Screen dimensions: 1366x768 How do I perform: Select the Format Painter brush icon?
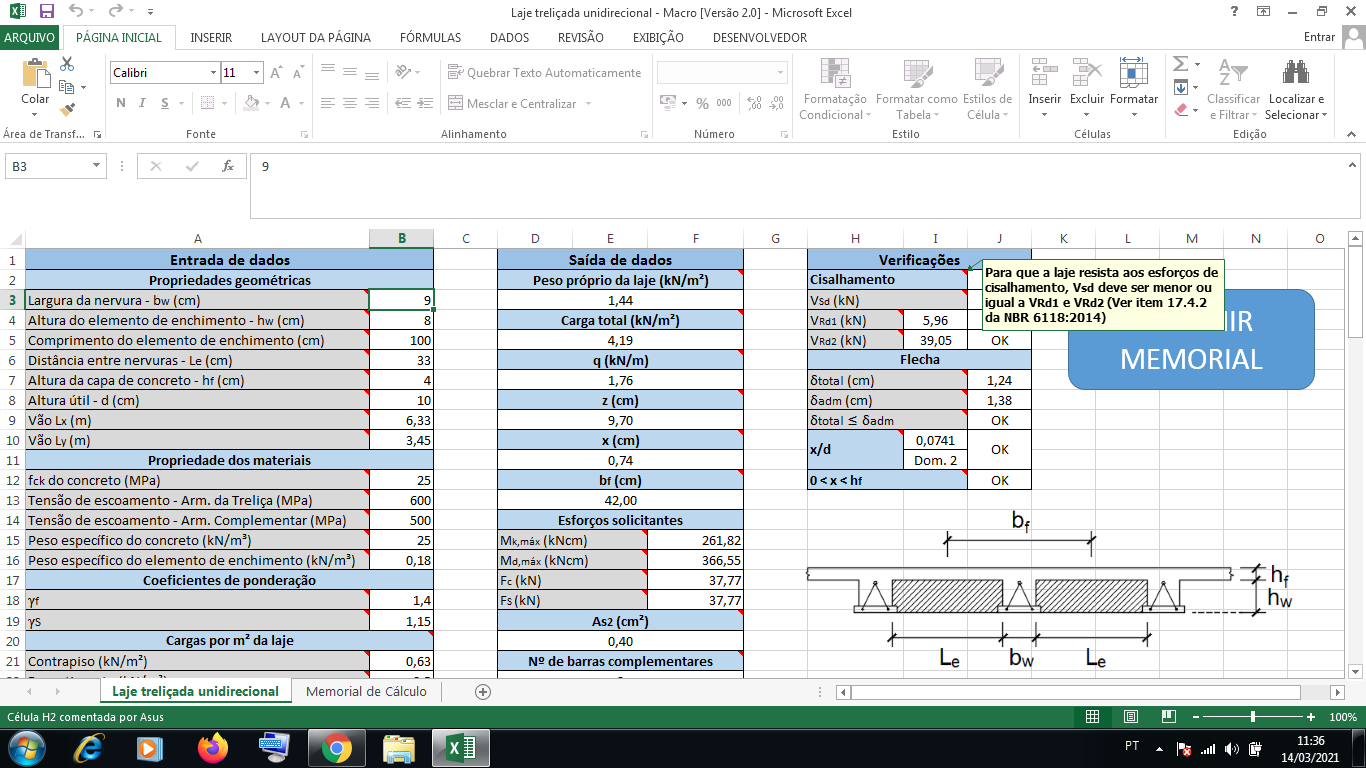click(67, 109)
